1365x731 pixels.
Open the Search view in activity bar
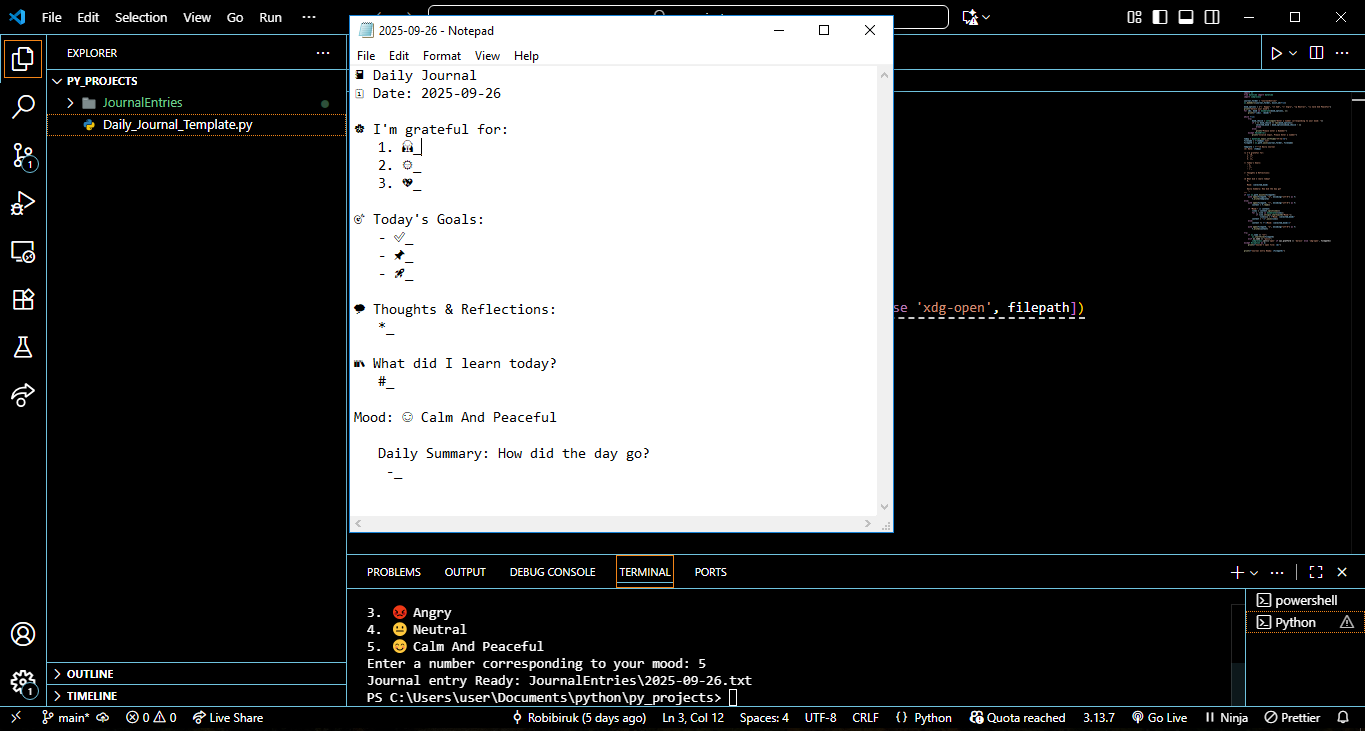(23, 107)
